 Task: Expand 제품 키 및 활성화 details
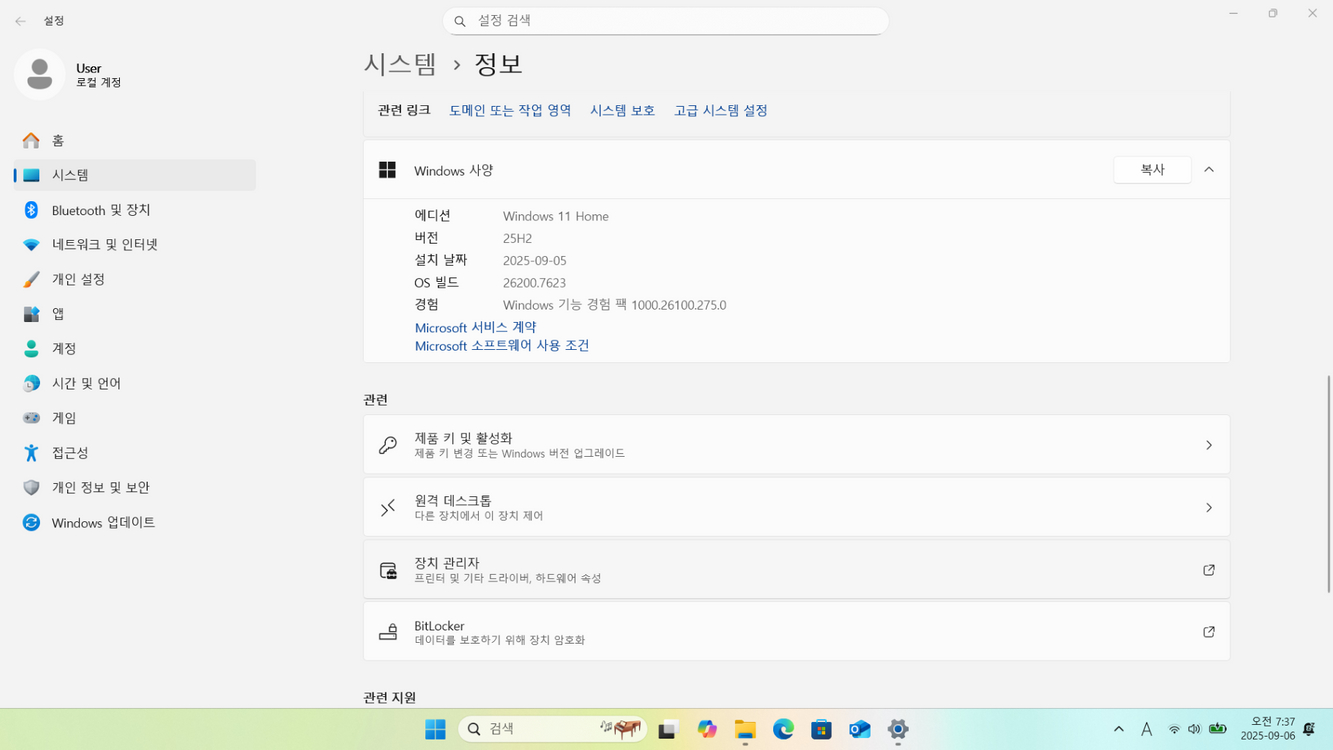coord(1208,444)
